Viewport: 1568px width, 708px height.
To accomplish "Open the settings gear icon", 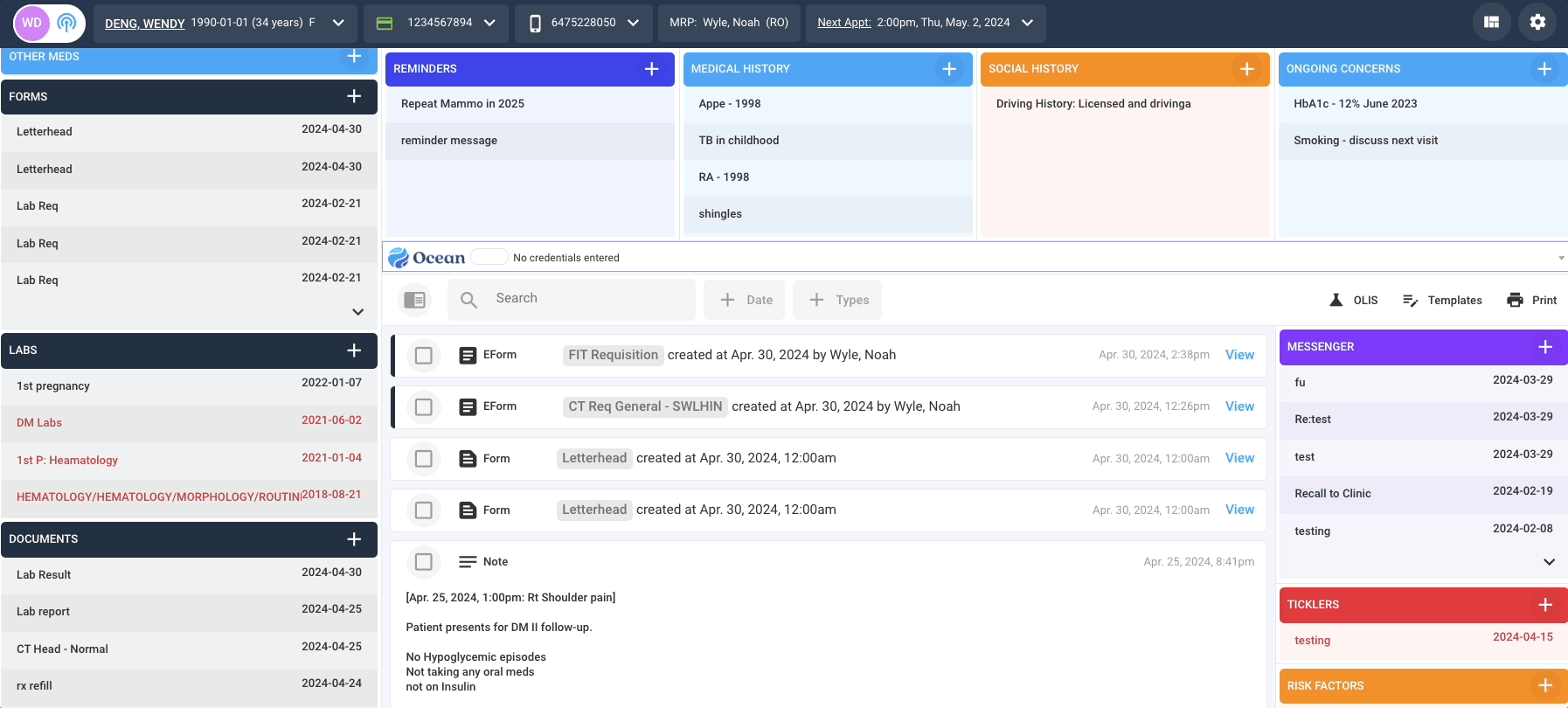I will coord(1537,22).
